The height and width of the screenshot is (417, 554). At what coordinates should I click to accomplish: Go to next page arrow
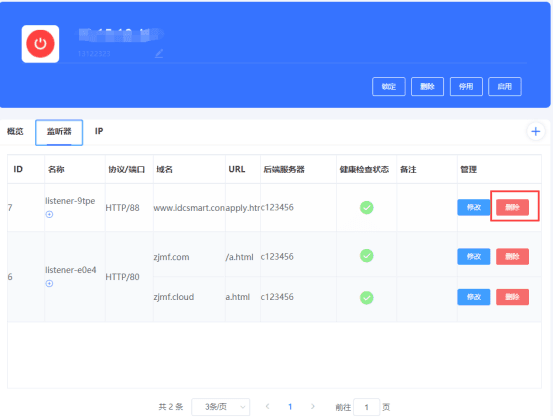(313, 407)
